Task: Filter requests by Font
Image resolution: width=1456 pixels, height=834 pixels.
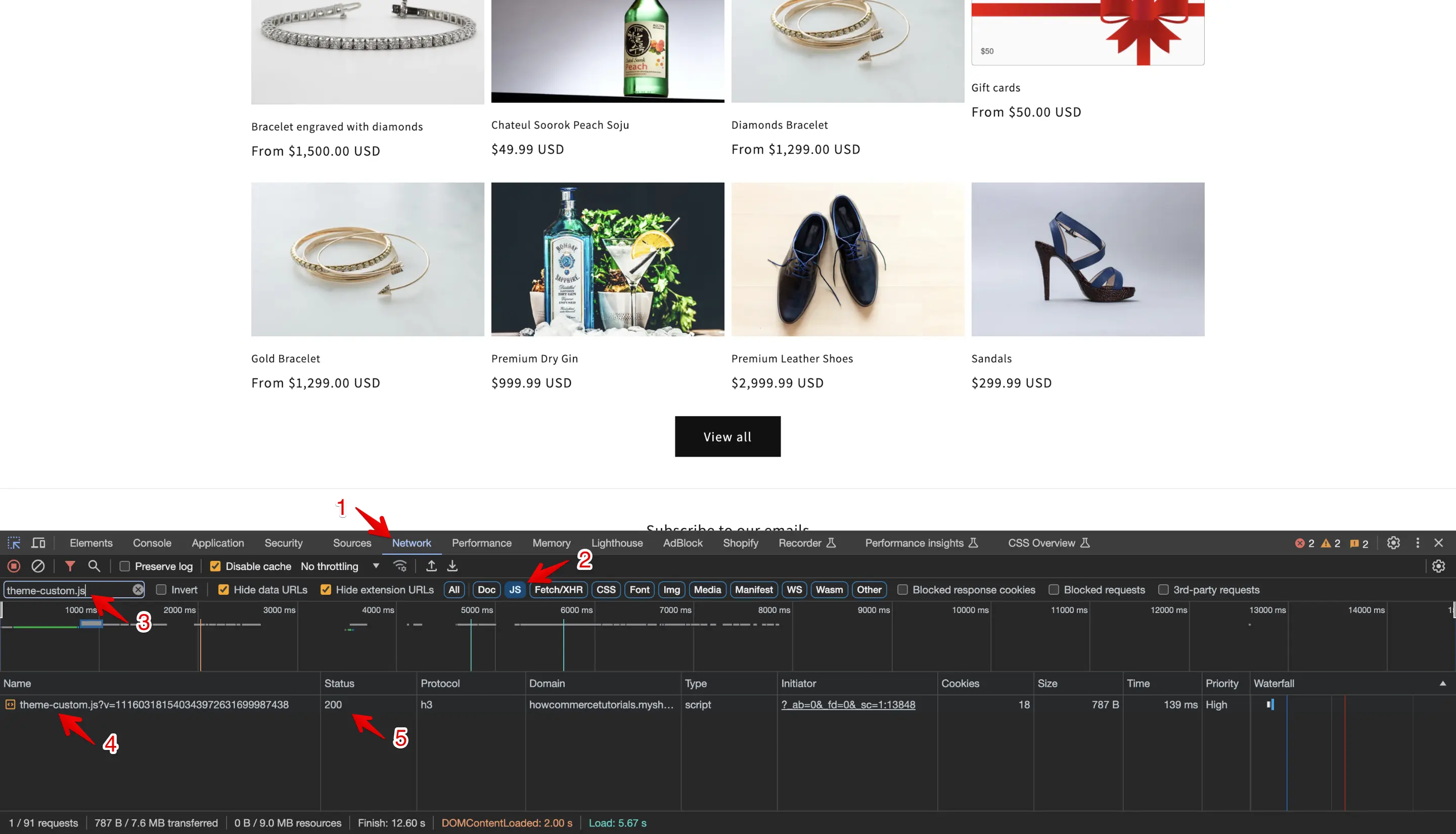Action: click(639, 589)
